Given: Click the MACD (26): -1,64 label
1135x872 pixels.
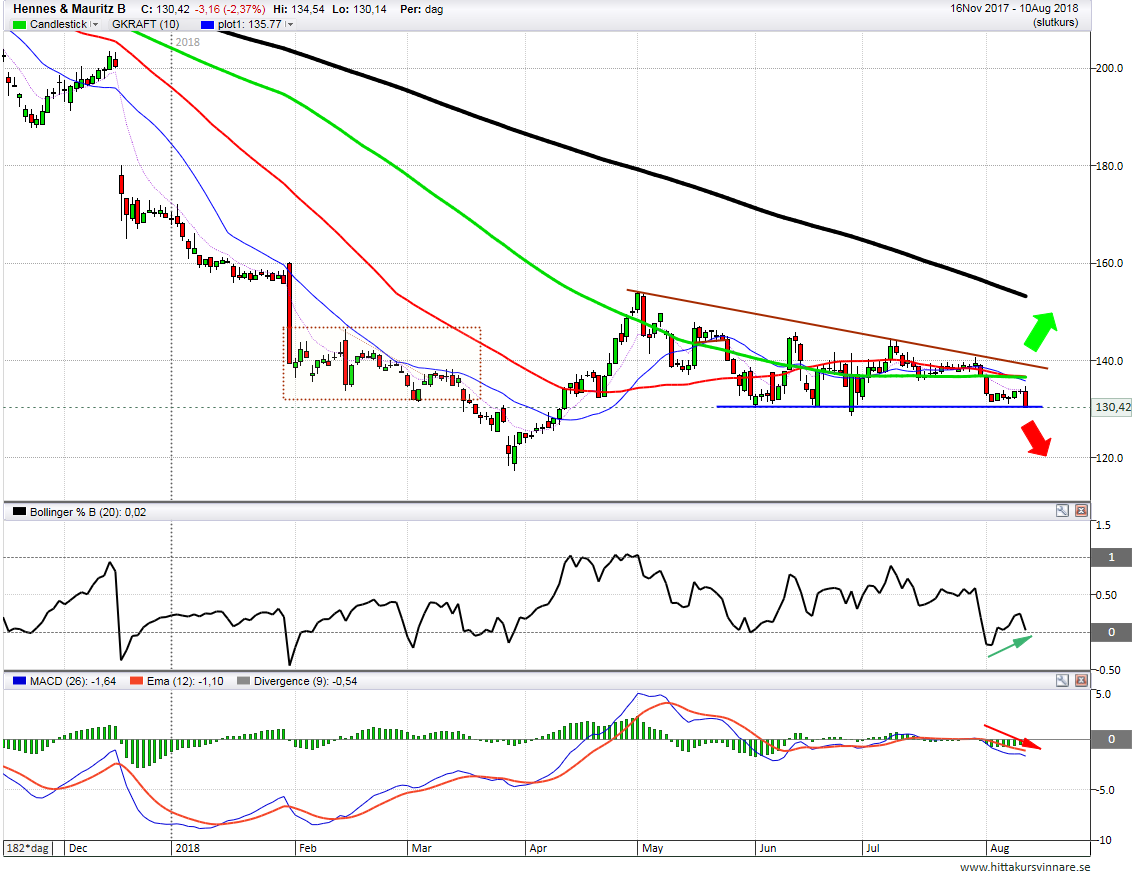Looking at the screenshot, I should 72,681.
